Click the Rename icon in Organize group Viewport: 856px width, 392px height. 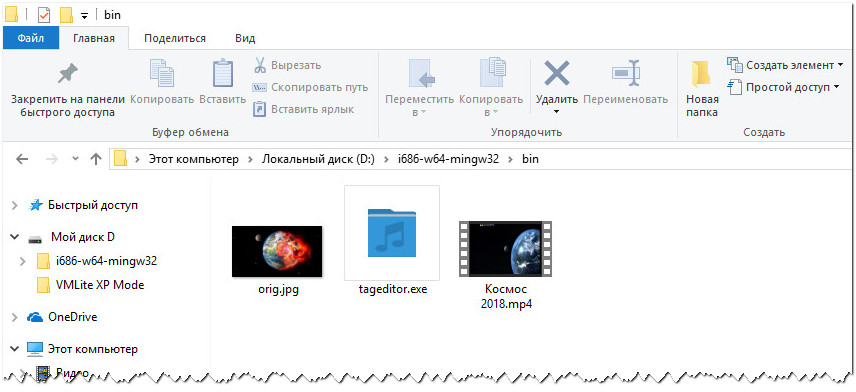626,73
